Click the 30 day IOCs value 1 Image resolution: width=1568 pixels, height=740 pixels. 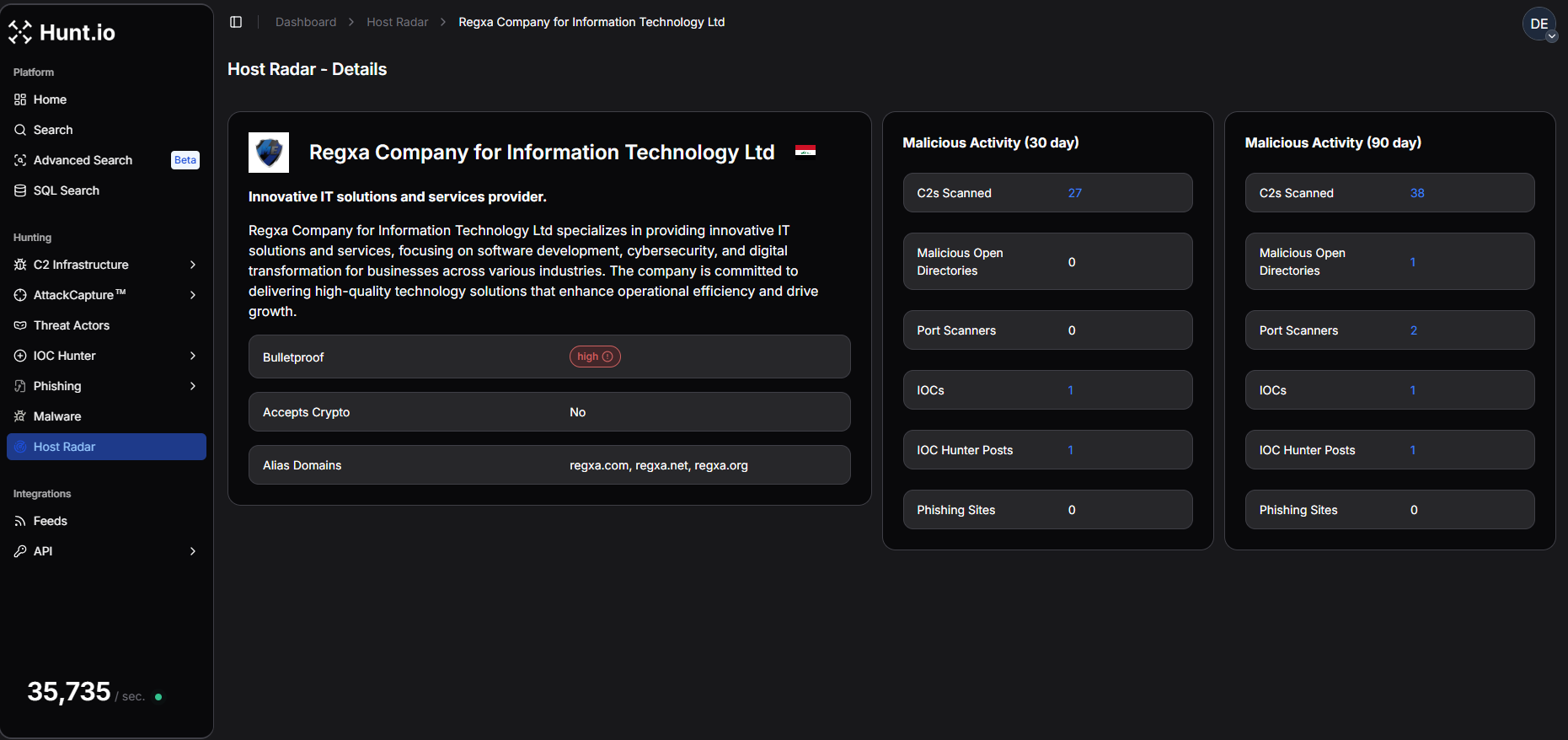pyautogui.click(x=1071, y=390)
